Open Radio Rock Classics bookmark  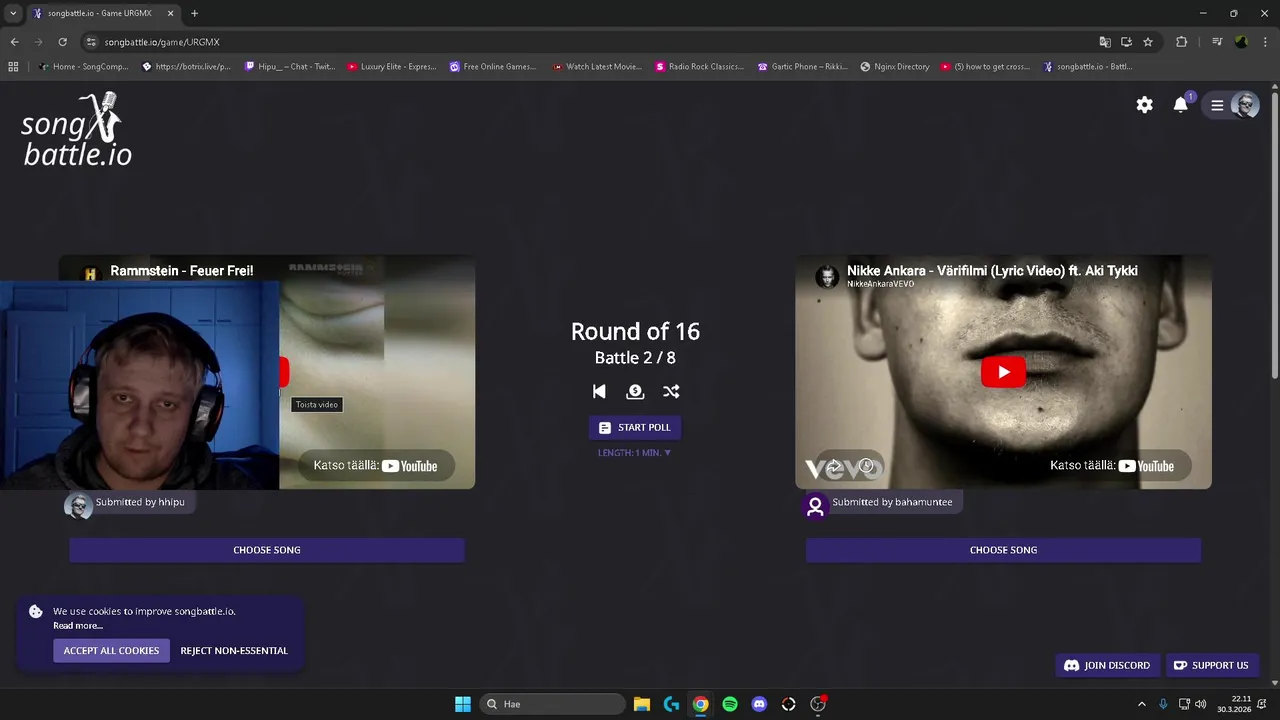(x=700, y=67)
